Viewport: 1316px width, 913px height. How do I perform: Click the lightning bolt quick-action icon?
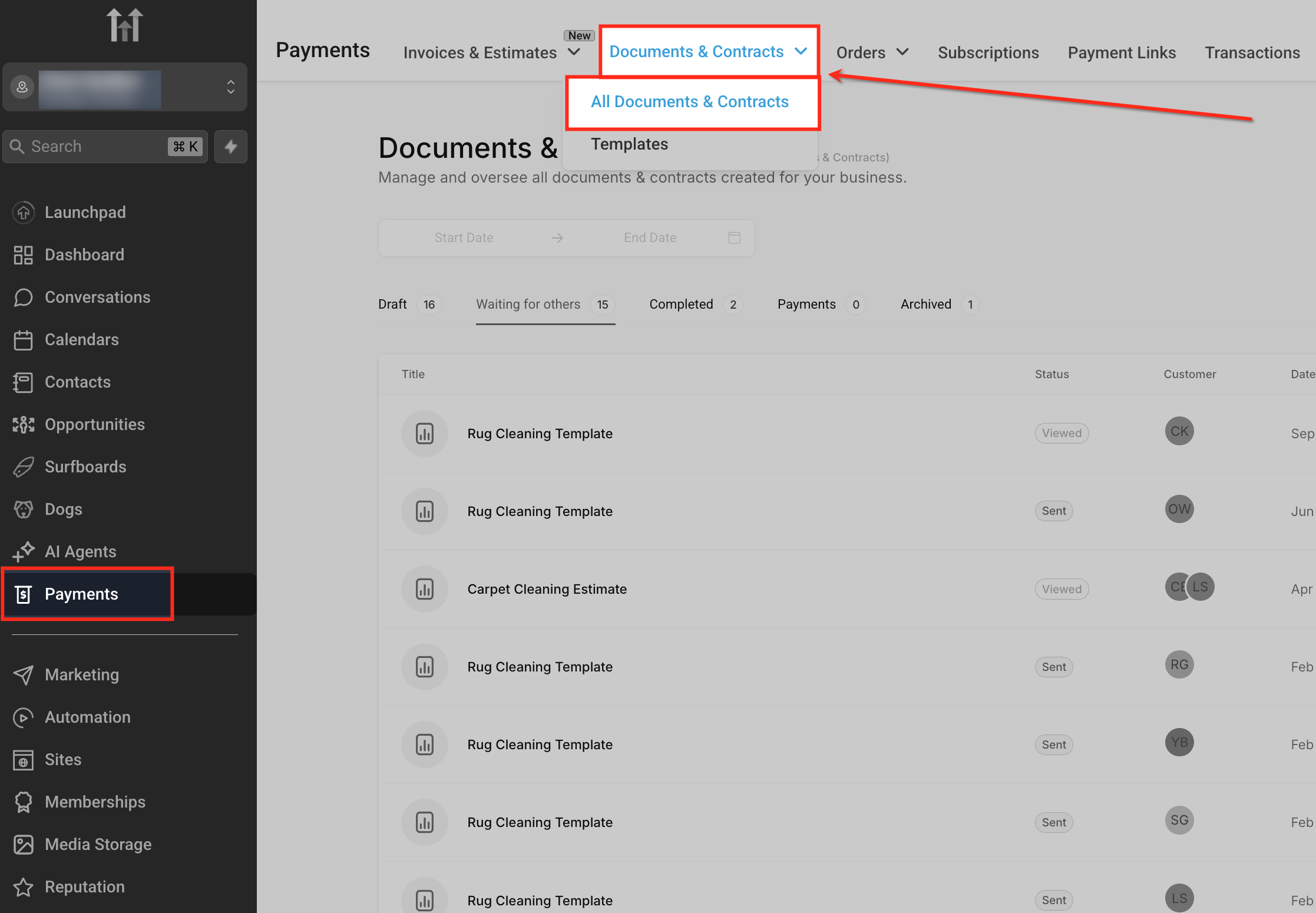coord(230,146)
